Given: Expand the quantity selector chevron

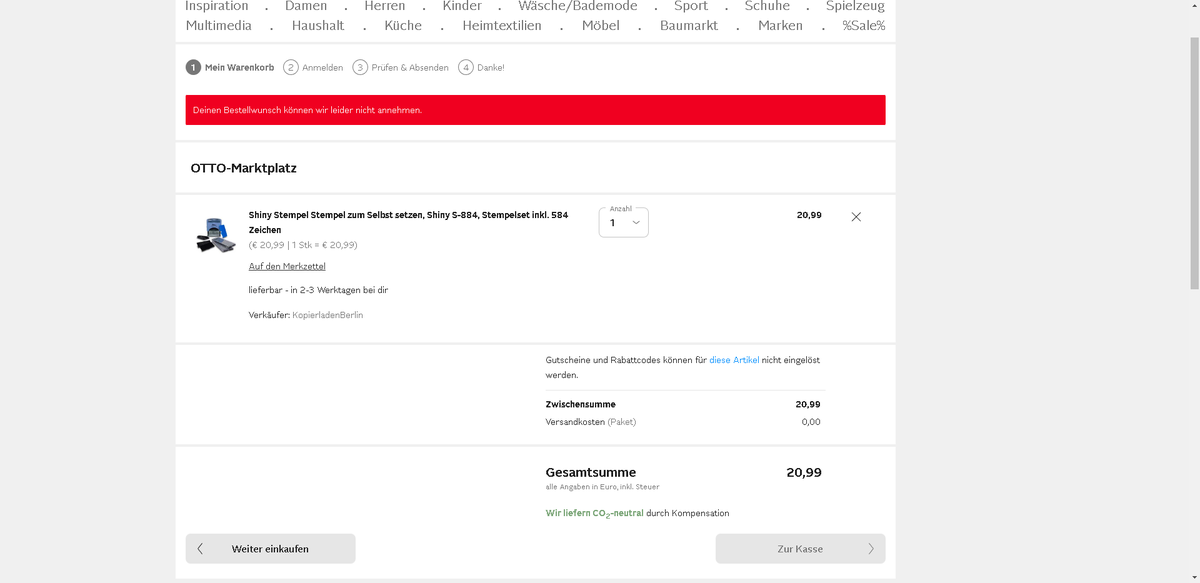Looking at the screenshot, I should (x=635, y=222).
